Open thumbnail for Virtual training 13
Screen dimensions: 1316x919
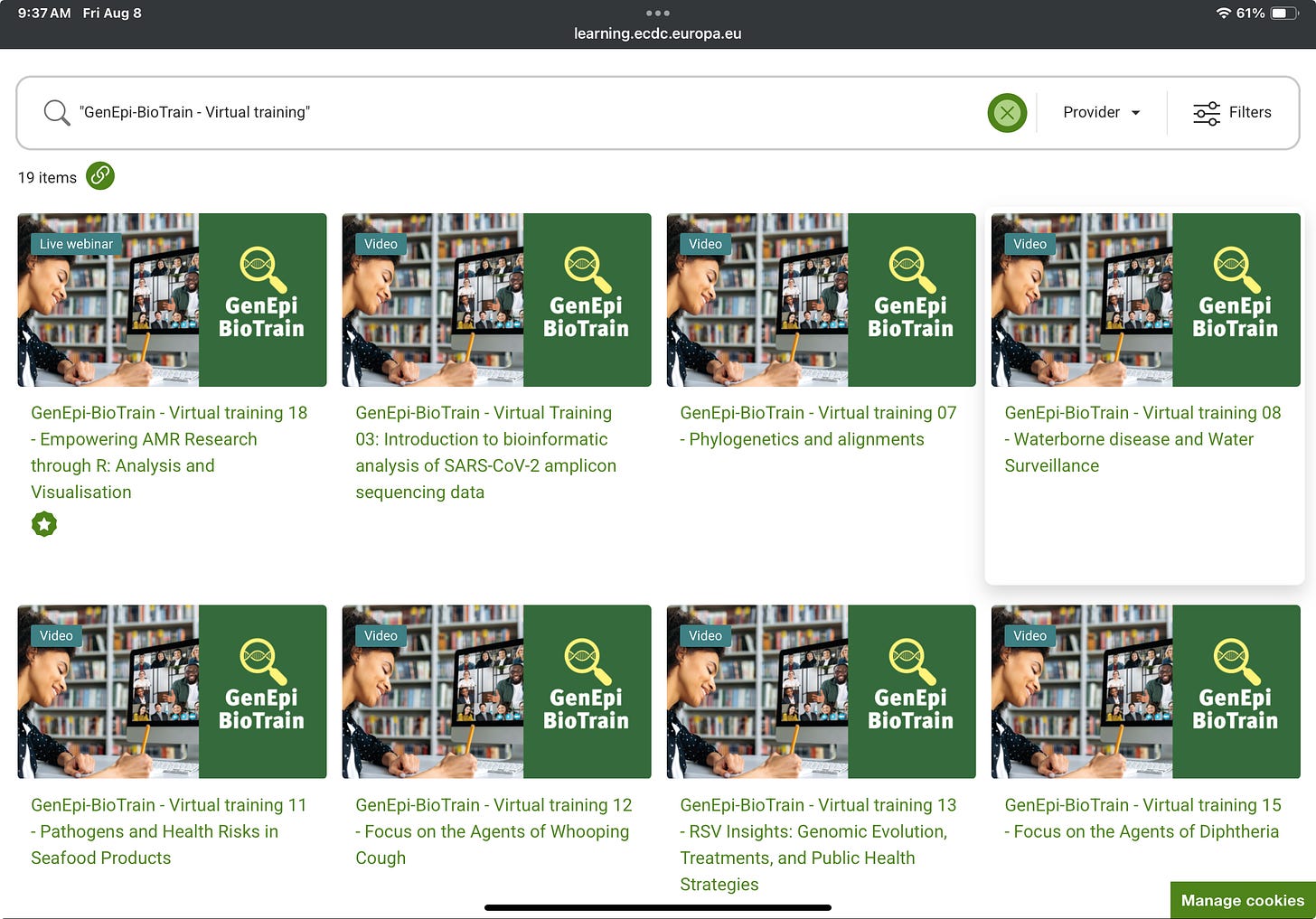[821, 691]
